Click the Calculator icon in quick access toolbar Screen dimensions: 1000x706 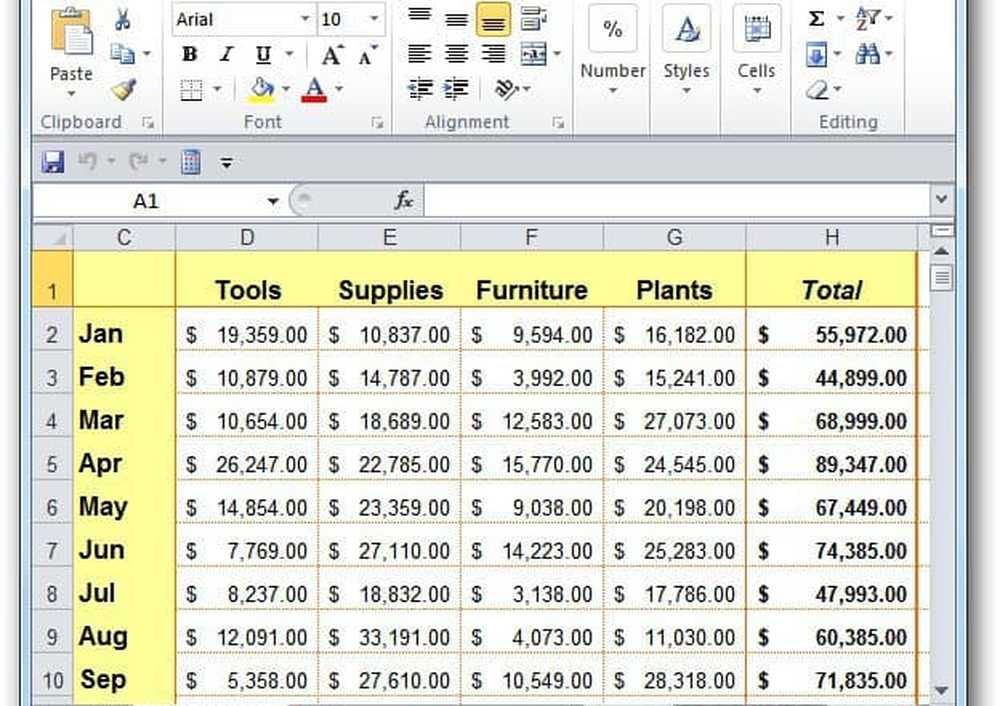pyautogui.click(x=191, y=161)
